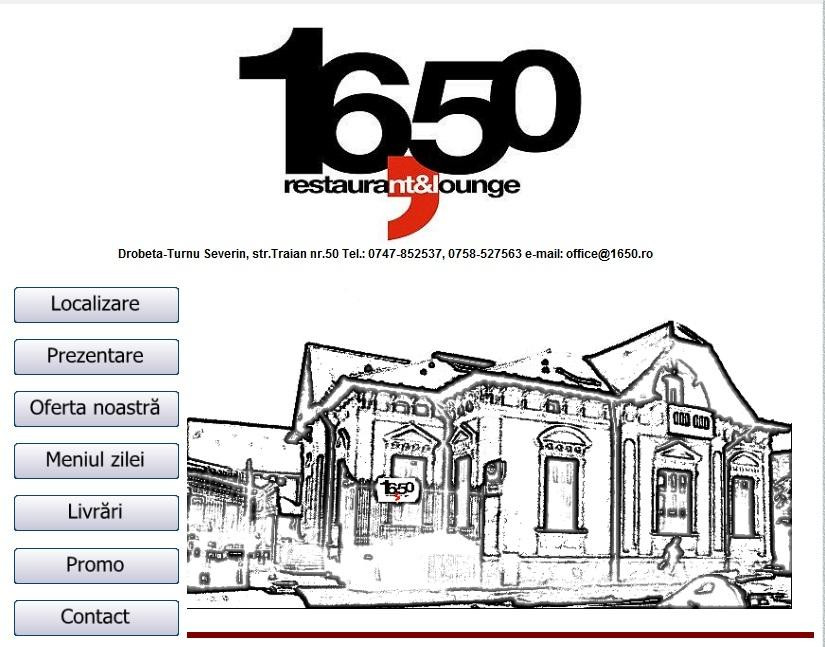
Task: Open the Promo page
Action: [96, 566]
